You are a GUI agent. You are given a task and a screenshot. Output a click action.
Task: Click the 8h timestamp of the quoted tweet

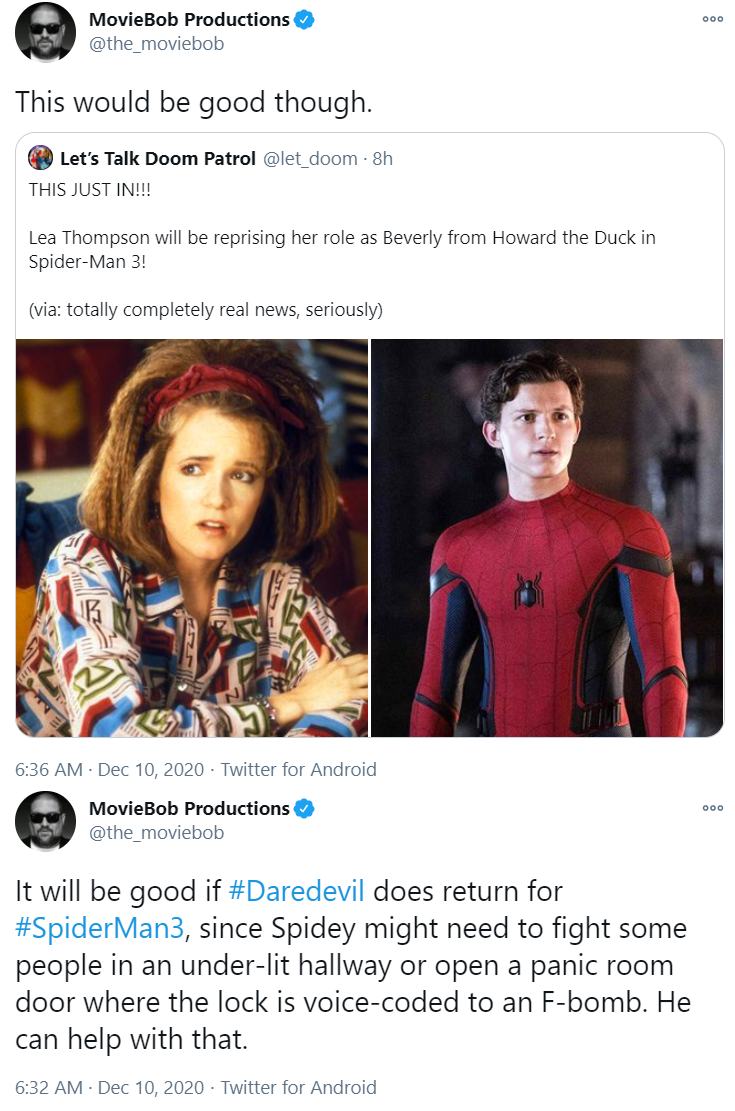(x=383, y=158)
